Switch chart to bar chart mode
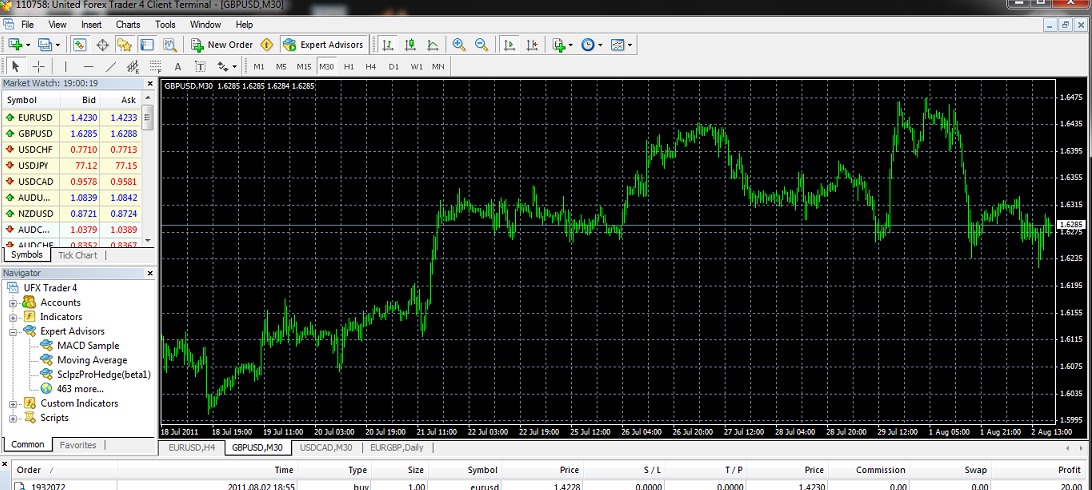This screenshot has width=1092, height=490. point(388,45)
